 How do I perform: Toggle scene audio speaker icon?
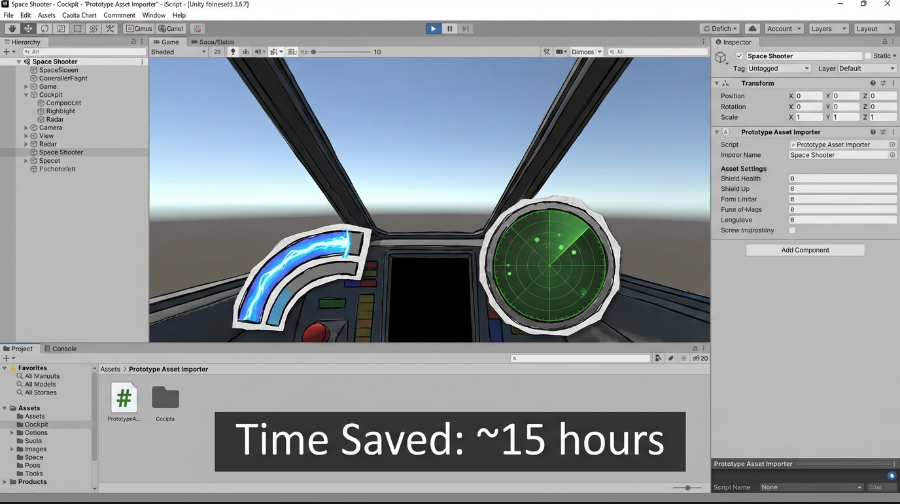258,52
